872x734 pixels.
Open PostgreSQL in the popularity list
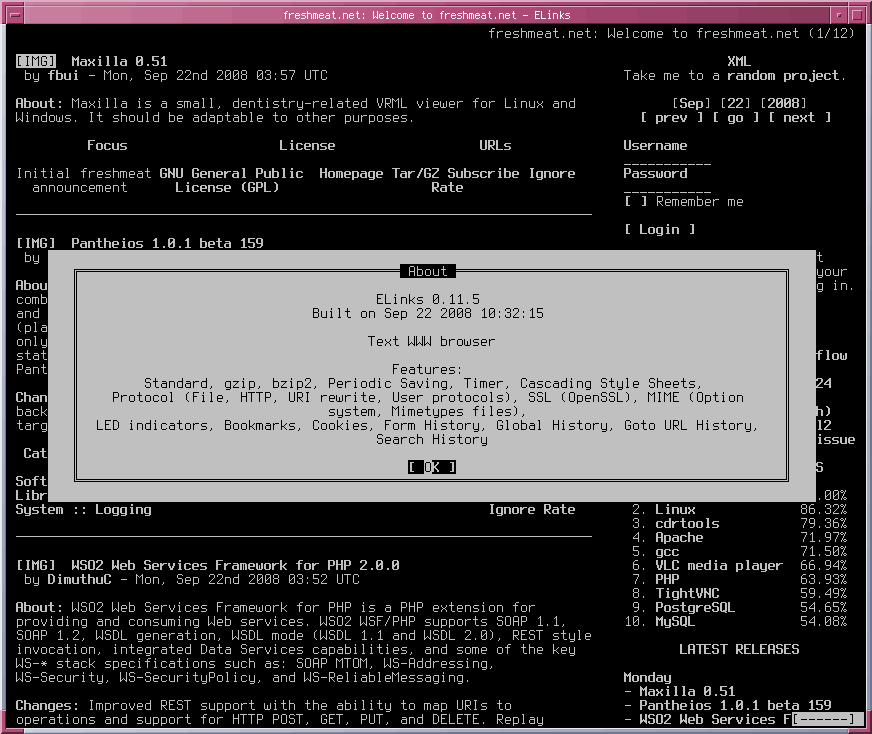[695, 607]
